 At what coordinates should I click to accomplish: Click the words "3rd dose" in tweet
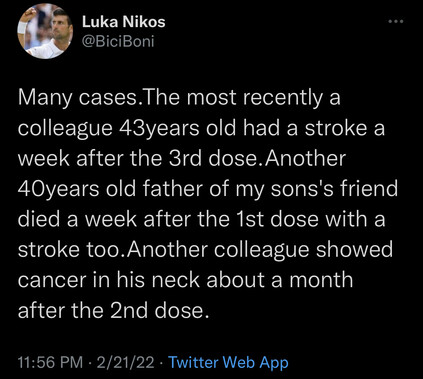[x=215, y=159]
